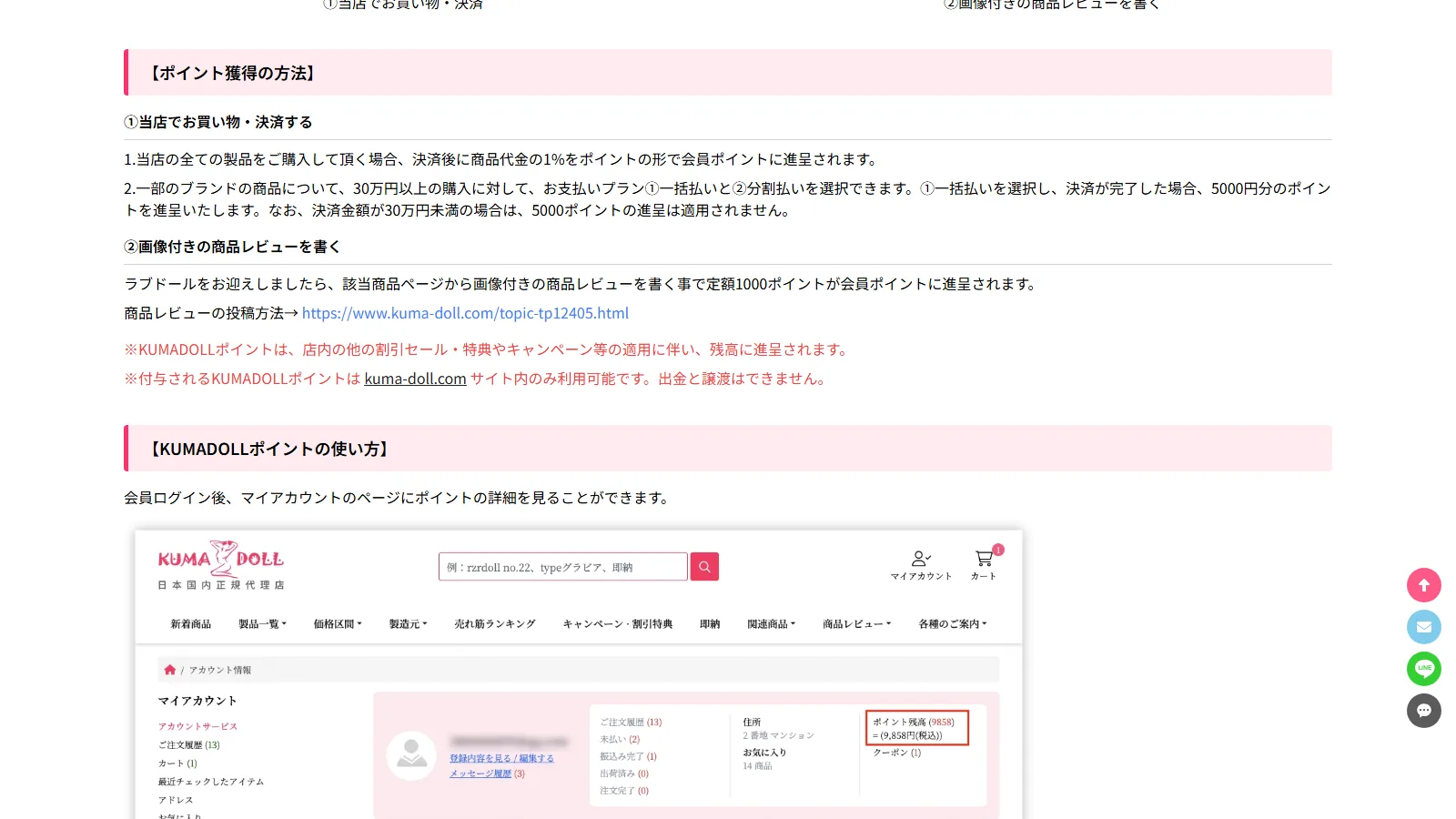This screenshot has height=819, width=1456.
Task: Click the メッセージ履歴 (3) link
Action: [x=487, y=773]
